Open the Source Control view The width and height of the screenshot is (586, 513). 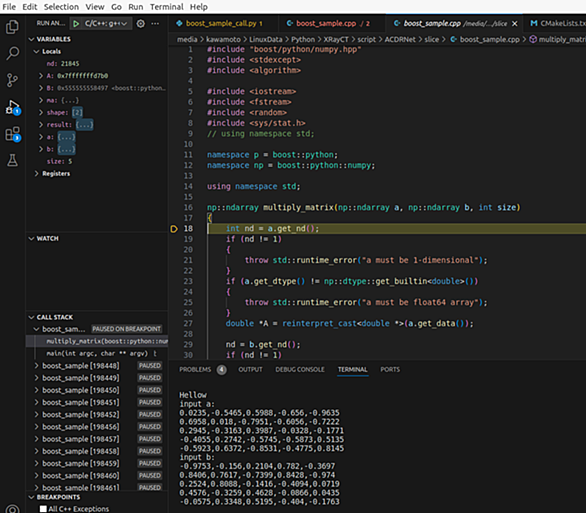click(12, 80)
